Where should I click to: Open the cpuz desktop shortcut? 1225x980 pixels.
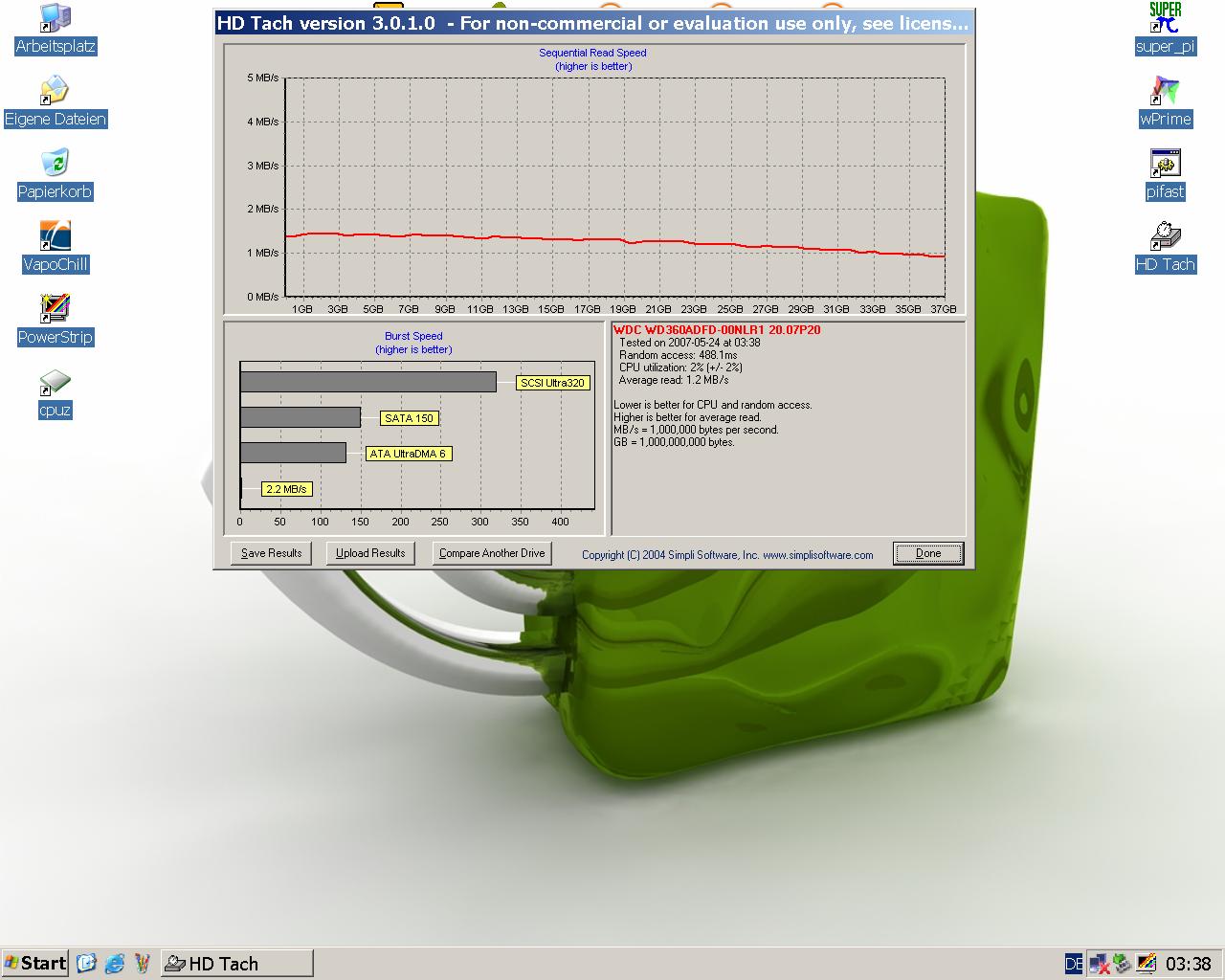(x=55, y=383)
